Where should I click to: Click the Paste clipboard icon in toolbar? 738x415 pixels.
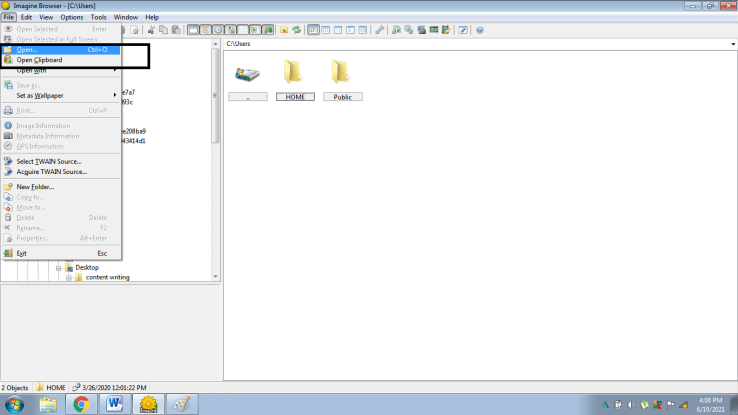[176, 30]
